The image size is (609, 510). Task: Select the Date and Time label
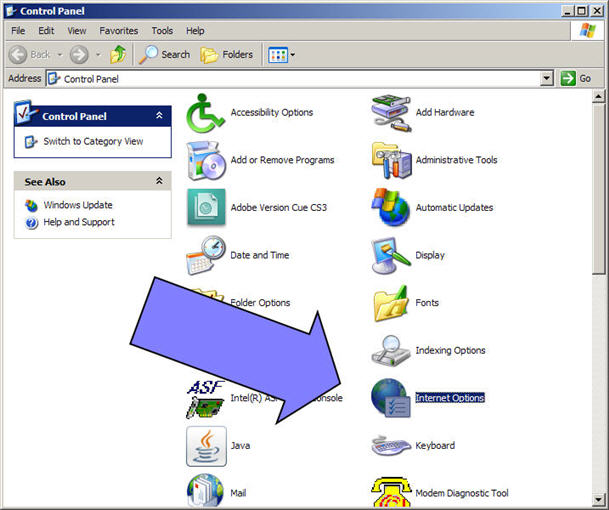click(x=260, y=255)
